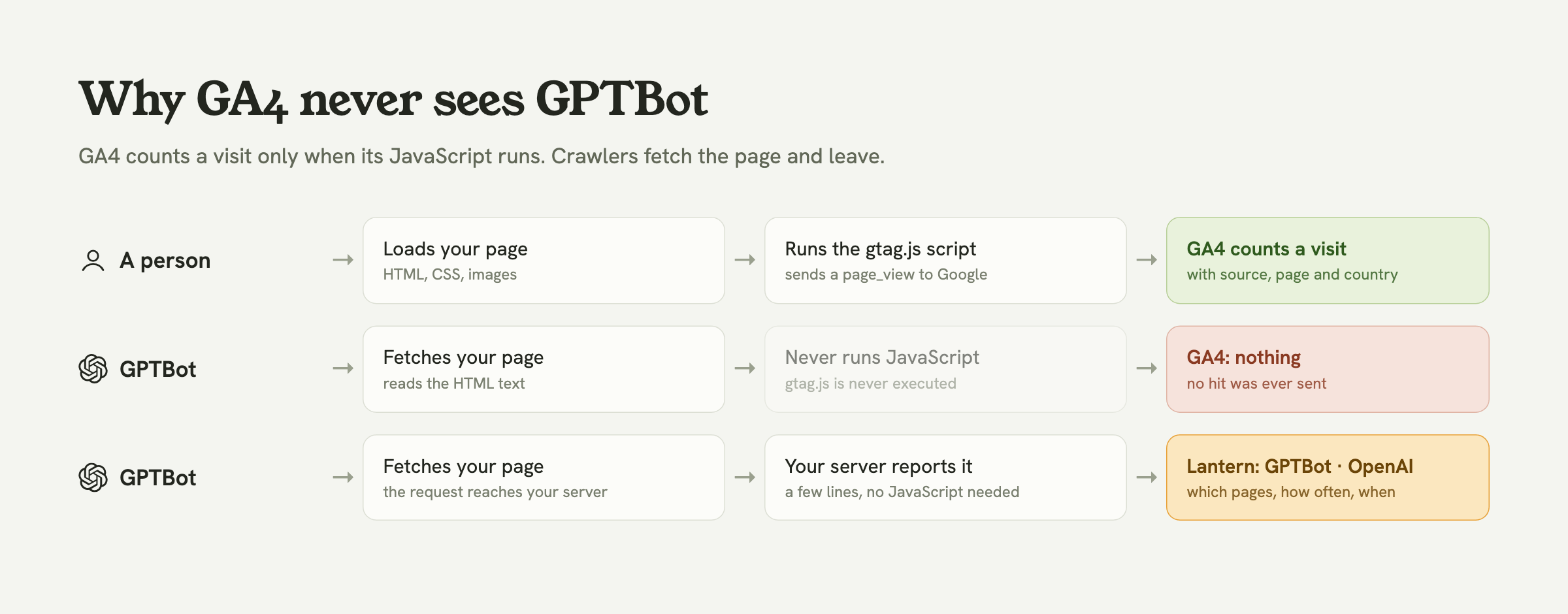Click 'a few lines, no JavaScript needed' text

(x=902, y=493)
